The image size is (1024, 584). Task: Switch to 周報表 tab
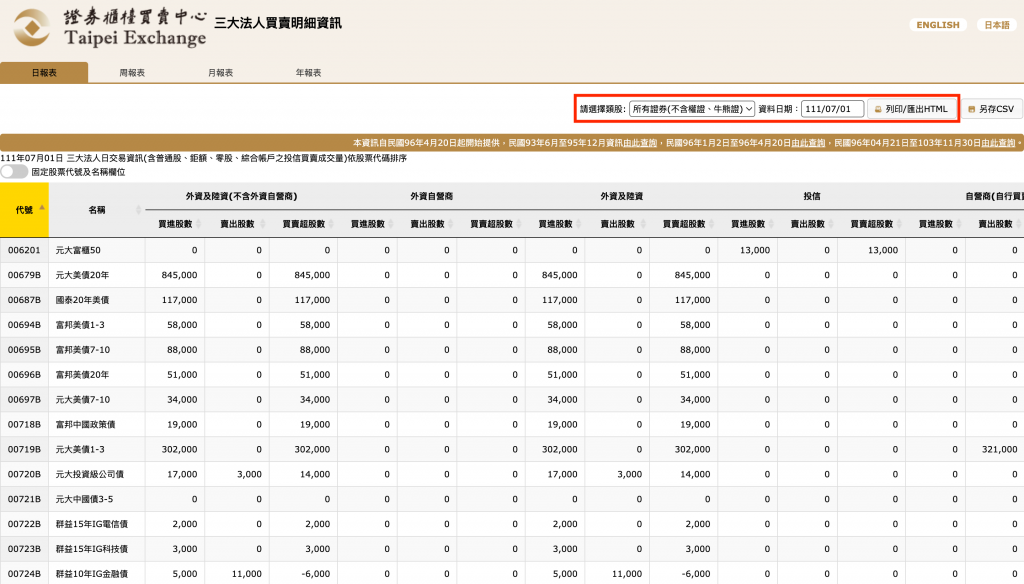[x=132, y=73]
